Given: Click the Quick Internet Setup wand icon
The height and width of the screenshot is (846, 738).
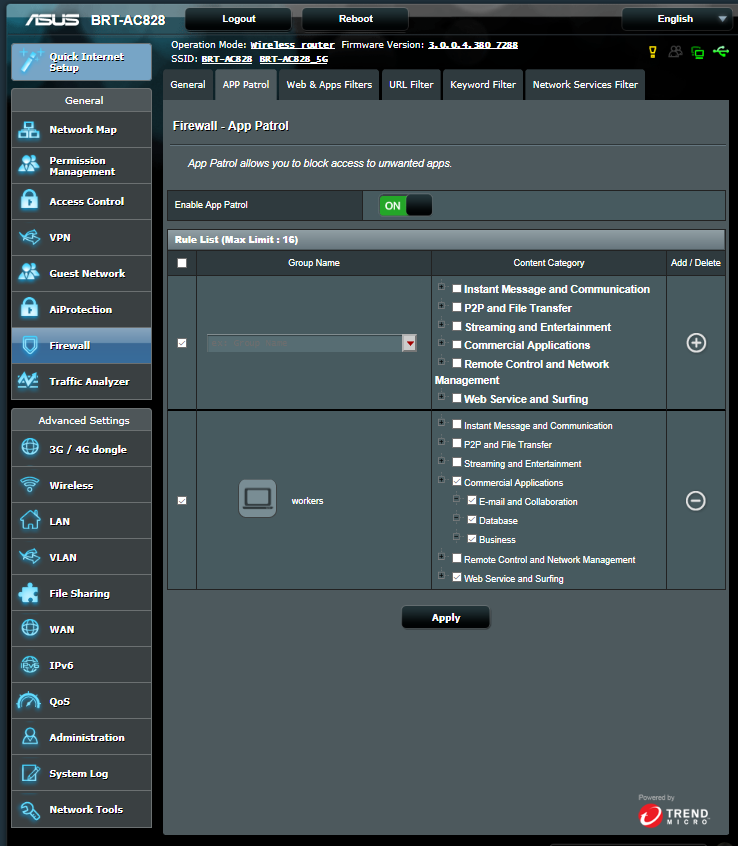Looking at the screenshot, I should click(30, 62).
